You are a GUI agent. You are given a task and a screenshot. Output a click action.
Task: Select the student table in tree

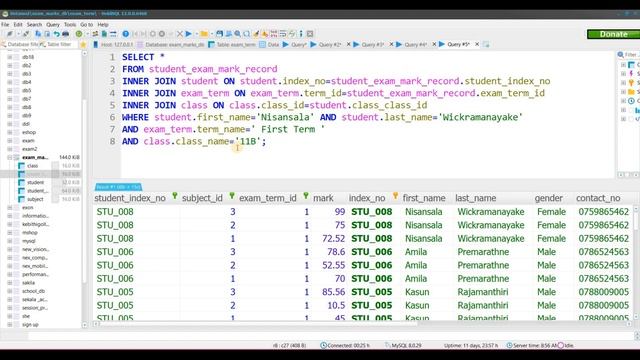tap(35, 182)
